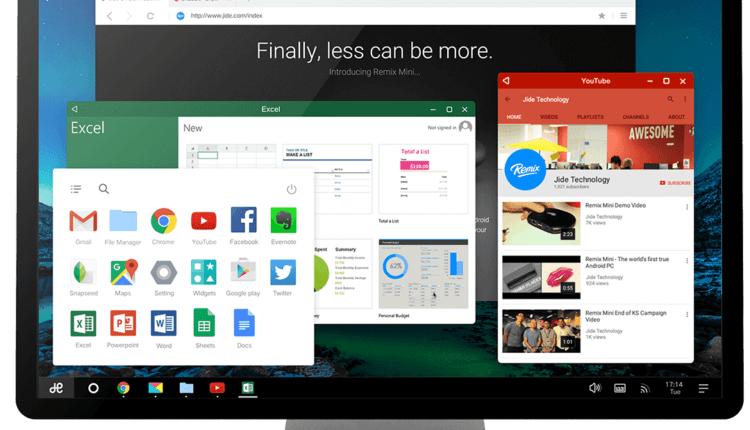The image size is (750, 430).
Task: Open the ABOUT tab in YouTube
Action: pyautogui.click(x=676, y=117)
